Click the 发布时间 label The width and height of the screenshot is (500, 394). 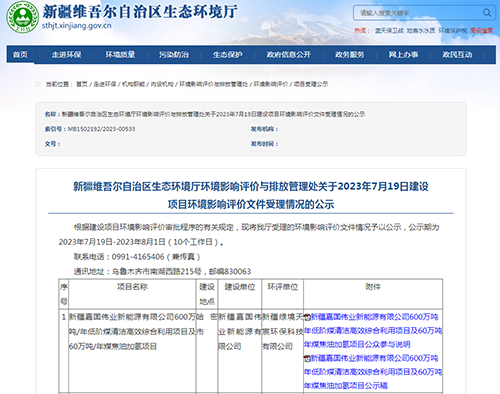coord(264,144)
